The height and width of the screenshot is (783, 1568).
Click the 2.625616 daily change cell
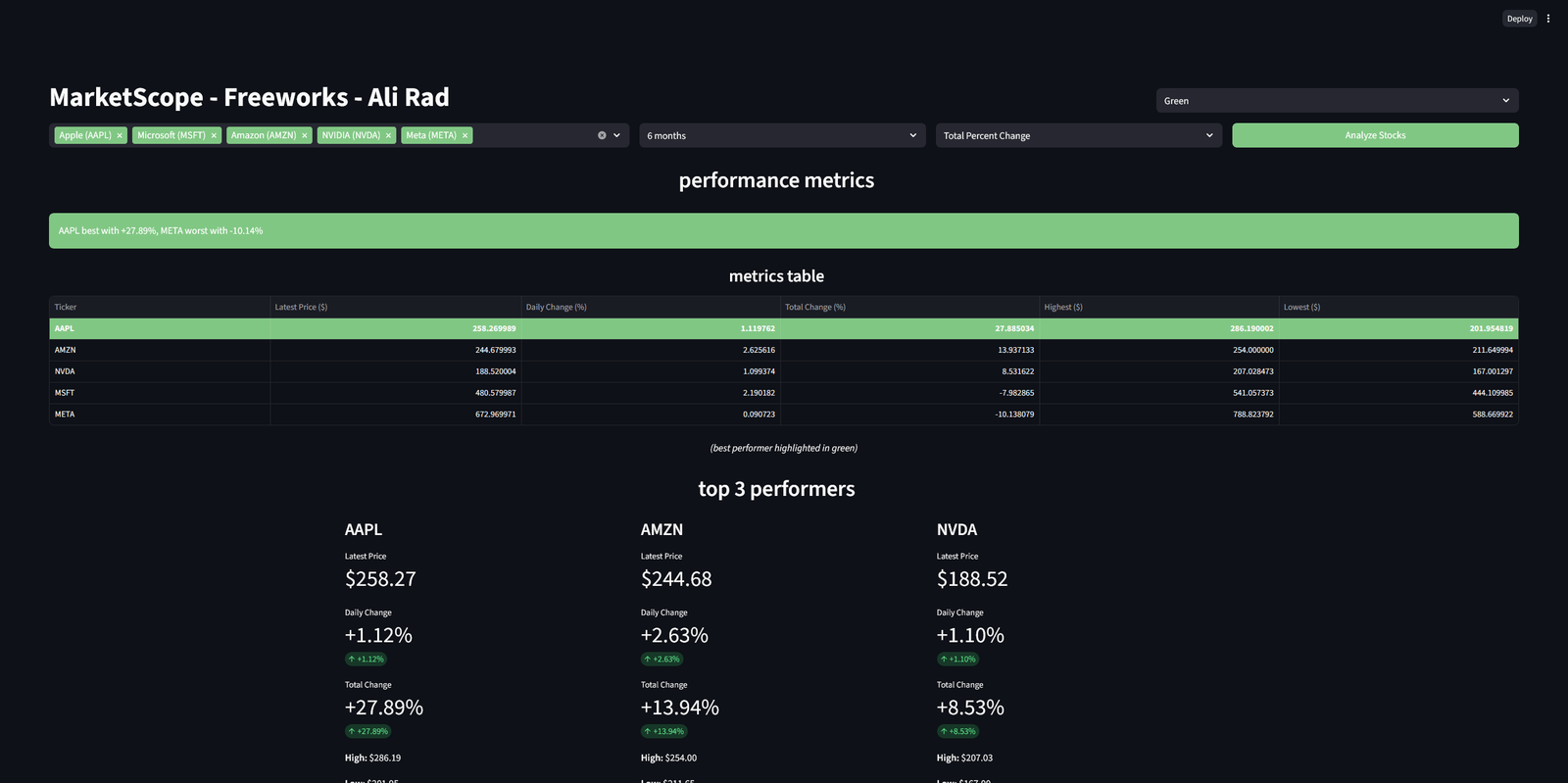(651, 350)
